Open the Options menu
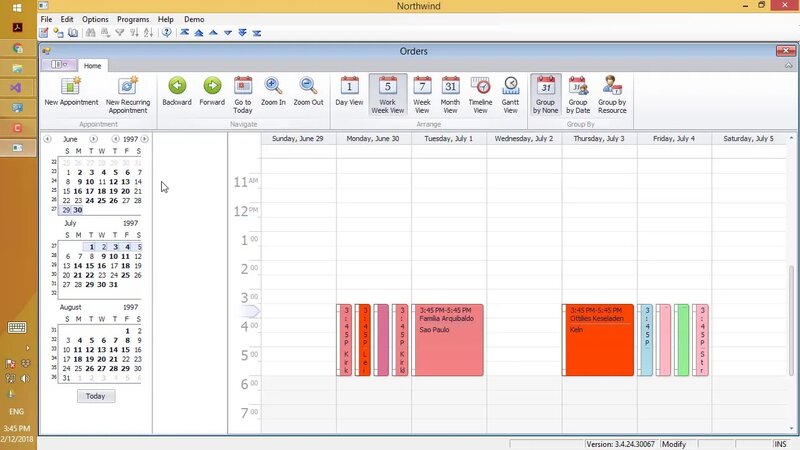 [x=95, y=19]
